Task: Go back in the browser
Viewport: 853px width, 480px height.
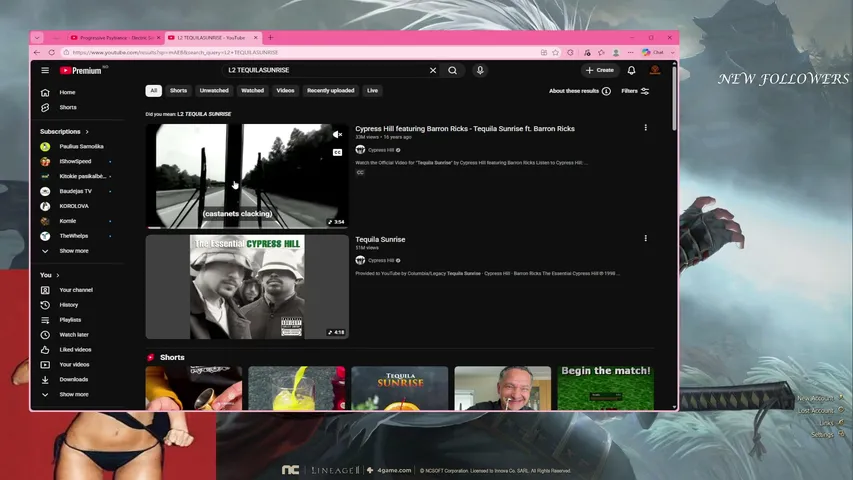Action: pos(37,53)
